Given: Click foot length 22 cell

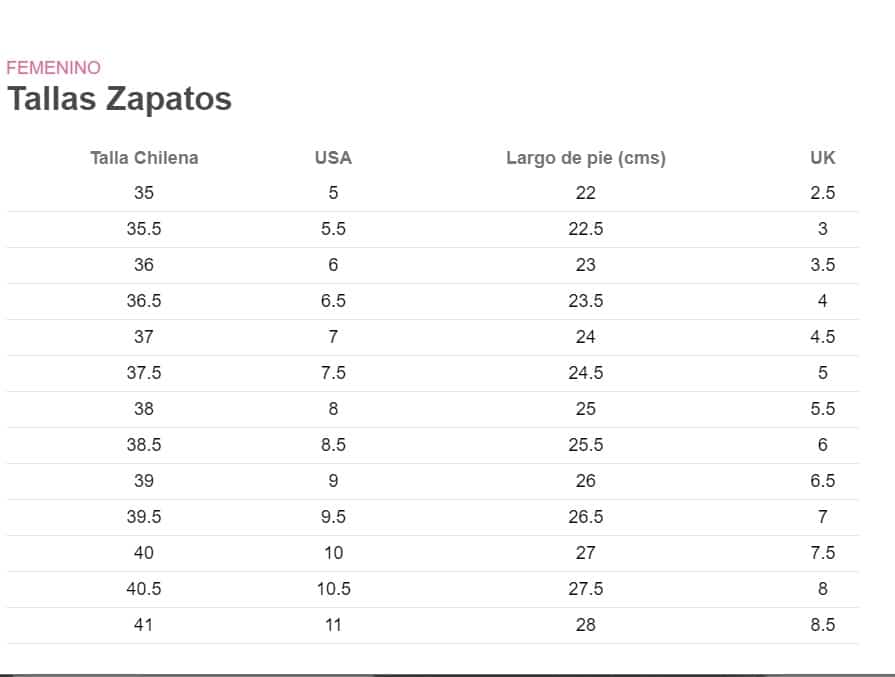Looking at the screenshot, I should [586, 193].
